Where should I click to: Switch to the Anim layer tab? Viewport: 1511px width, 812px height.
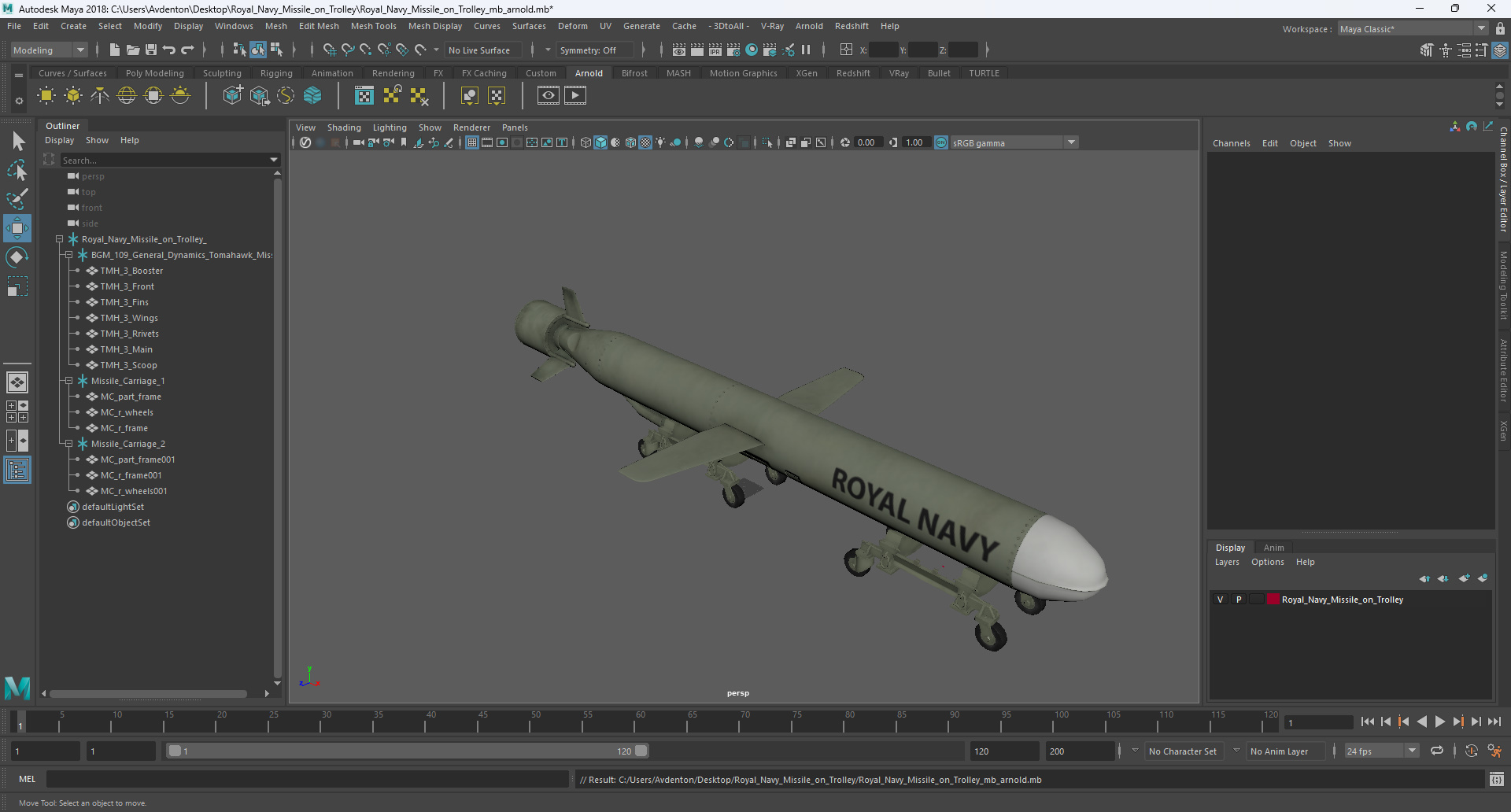pos(1273,548)
